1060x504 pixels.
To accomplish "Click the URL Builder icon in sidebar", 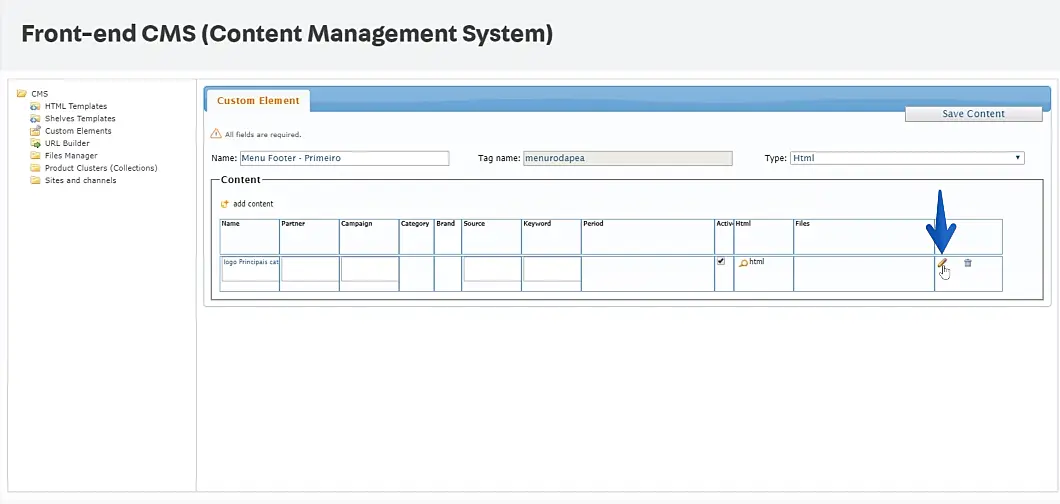I will pos(35,143).
